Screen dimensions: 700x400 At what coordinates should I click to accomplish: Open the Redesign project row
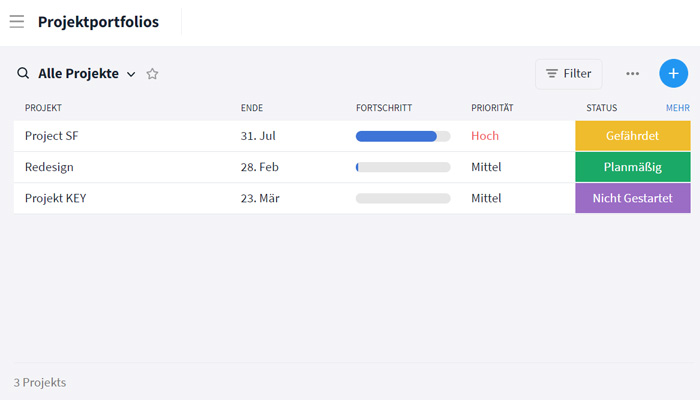click(x=352, y=167)
